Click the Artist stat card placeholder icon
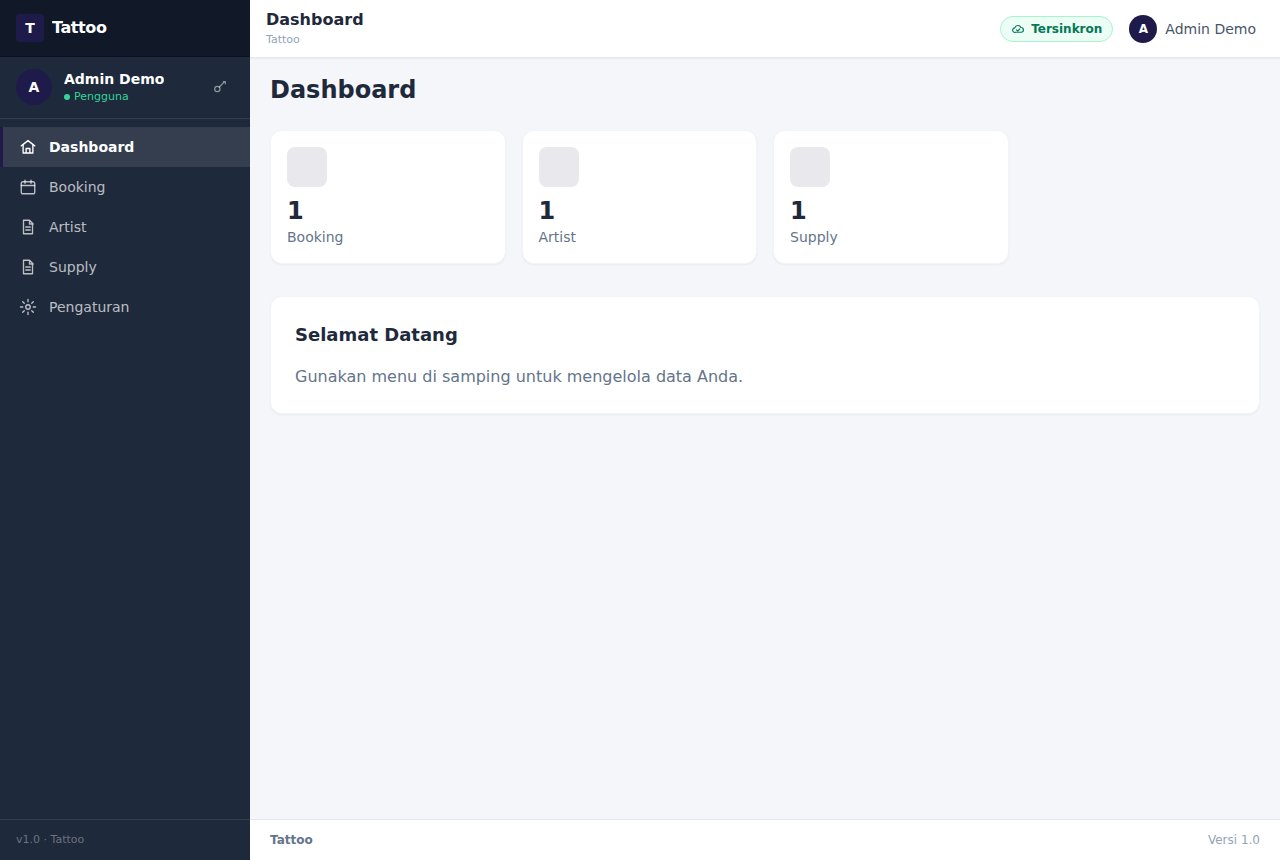 559,167
